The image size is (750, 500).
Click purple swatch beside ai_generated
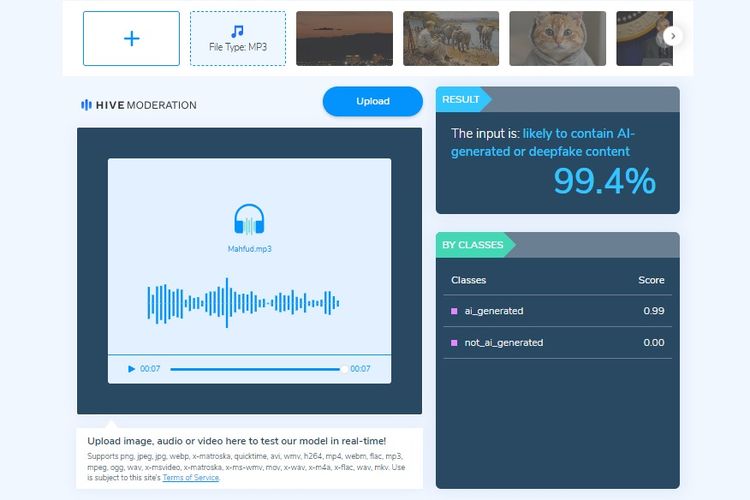point(454,311)
